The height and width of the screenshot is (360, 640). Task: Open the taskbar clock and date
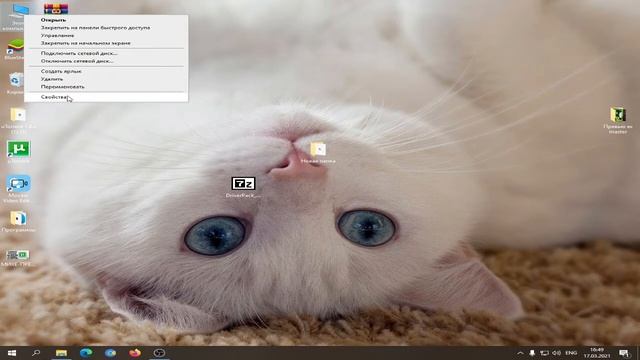pyautogui.click(x=597, y=353)
